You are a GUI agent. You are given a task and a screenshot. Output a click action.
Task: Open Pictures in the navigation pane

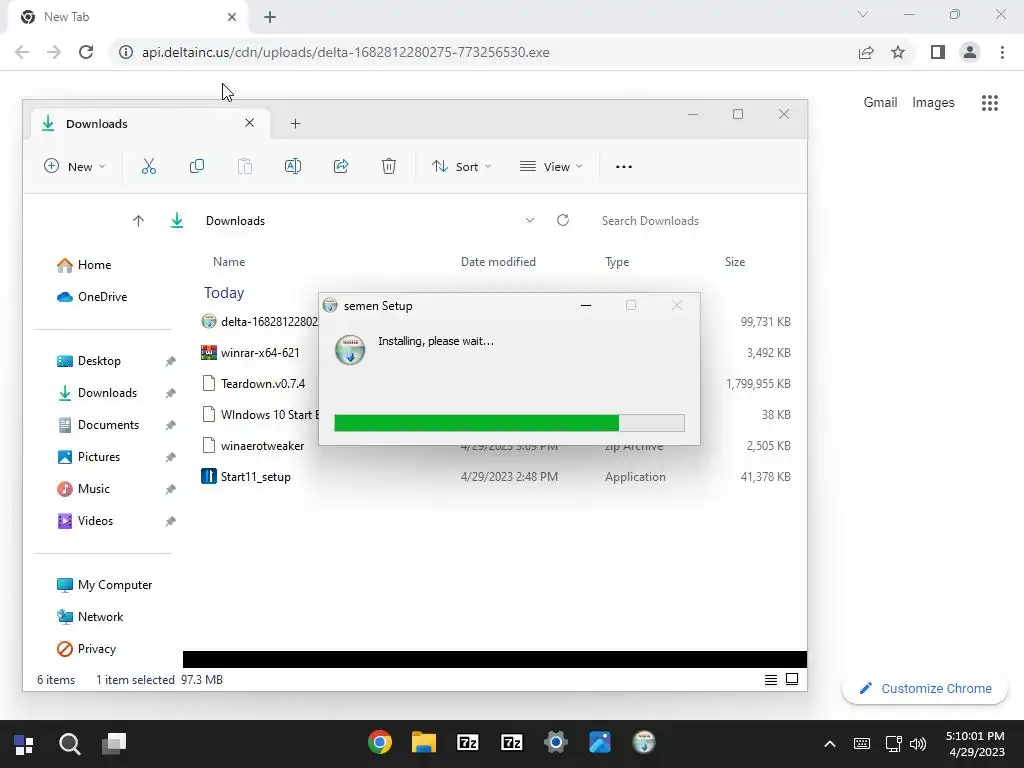[x=89, y=456]
